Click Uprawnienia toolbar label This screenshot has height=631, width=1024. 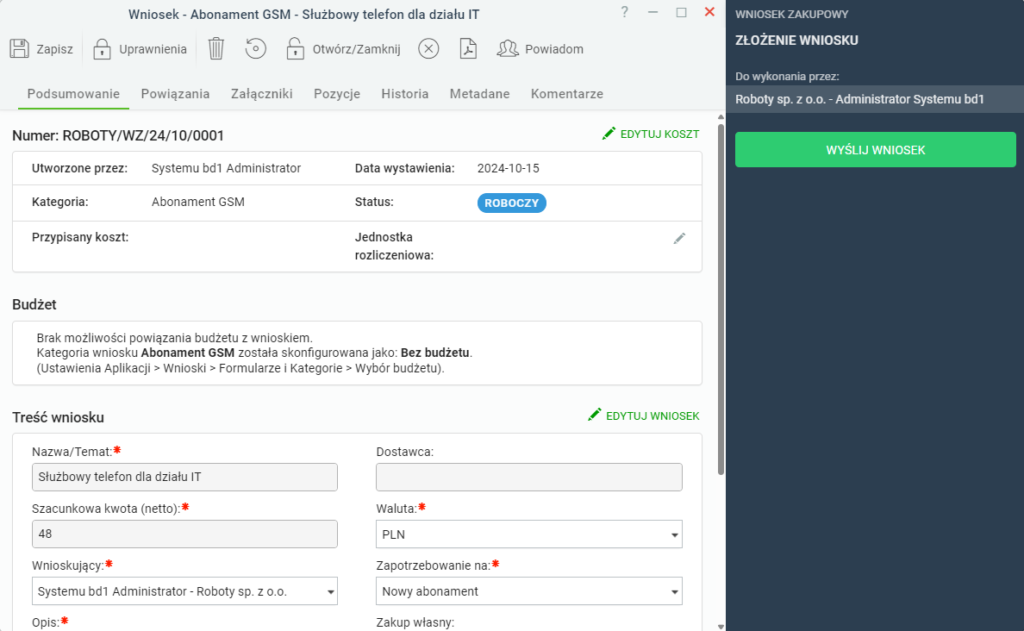click(153, 49)
